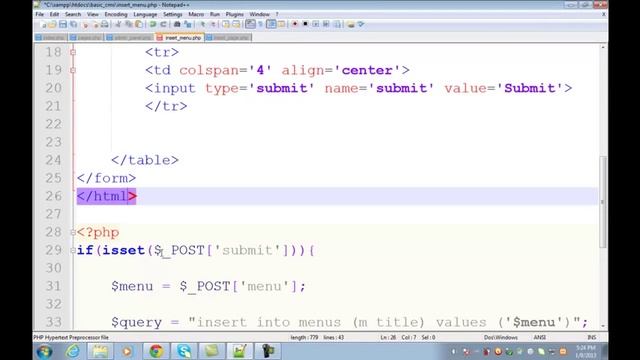Open Windows Explorer folder taskbar icon
Viewport: 640px width, 360px height.
pyautogui.click(x=100, y=351)
